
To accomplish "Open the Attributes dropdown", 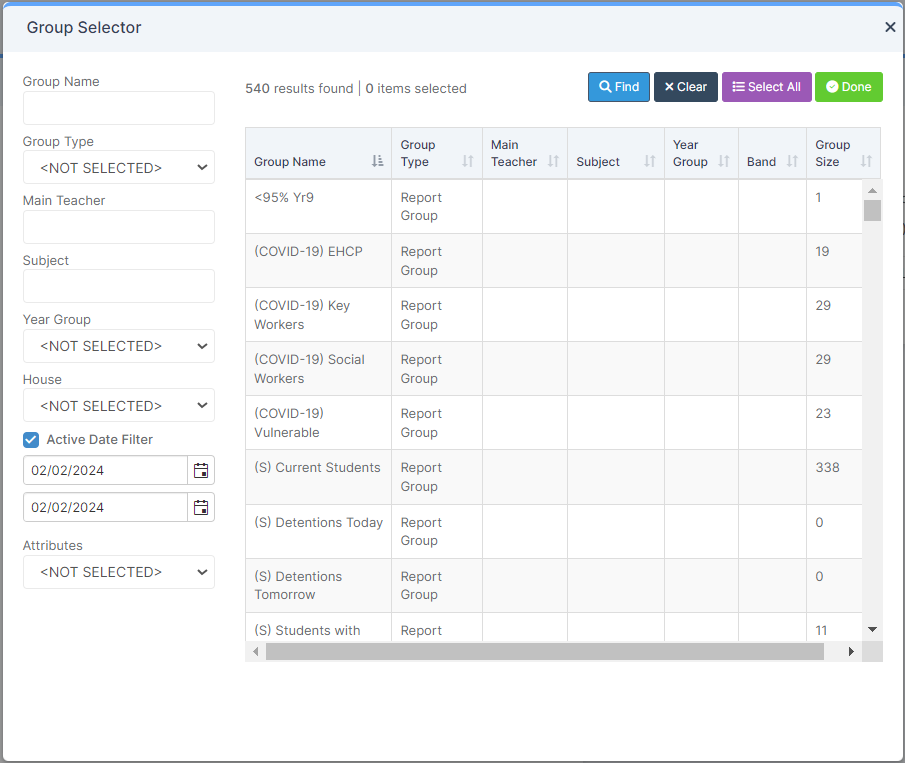I will [119, 572].
